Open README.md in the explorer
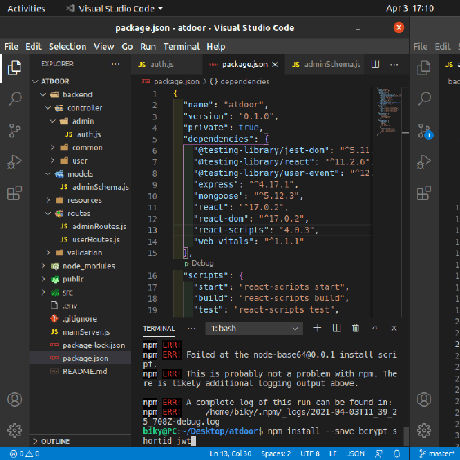 pos(85,371)
